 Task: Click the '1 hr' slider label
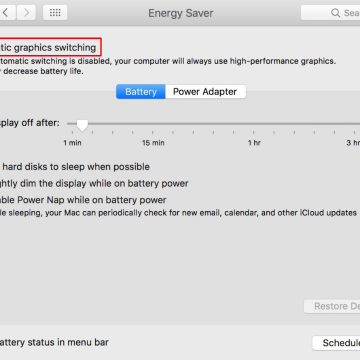click(254, 143)
